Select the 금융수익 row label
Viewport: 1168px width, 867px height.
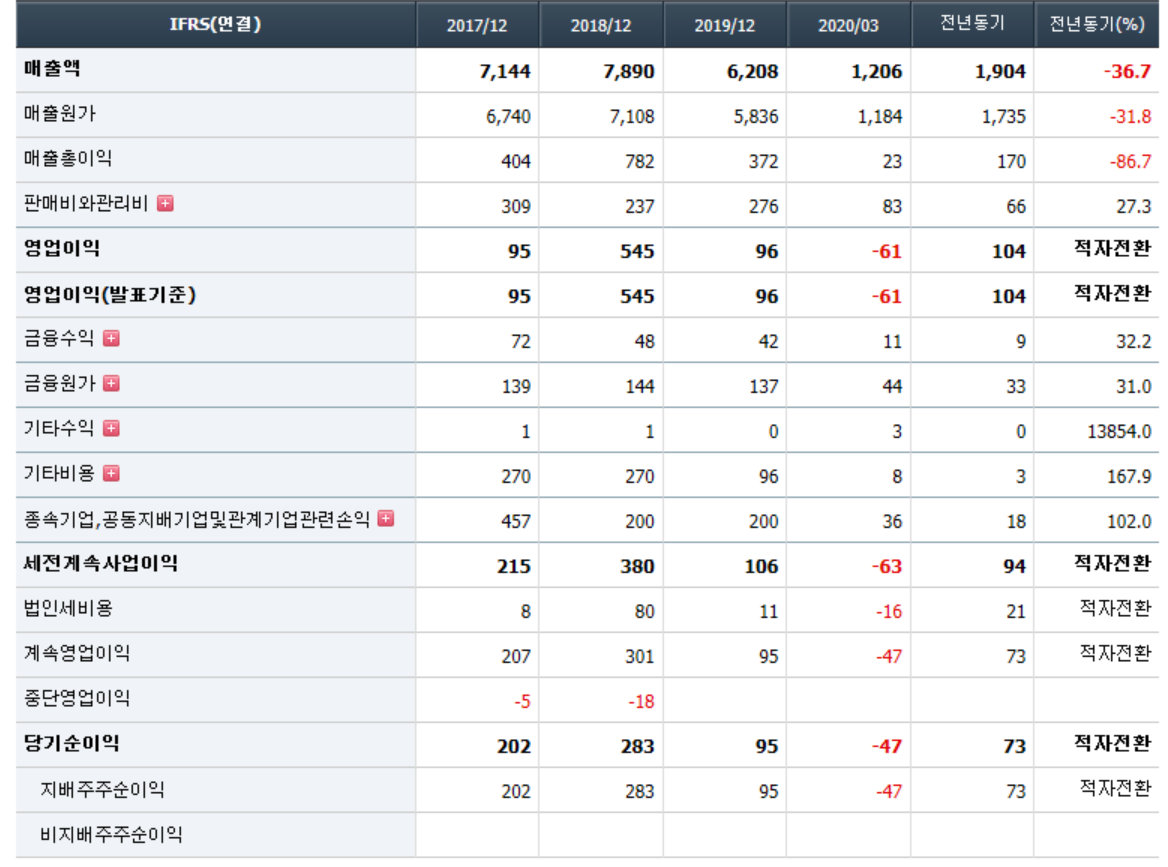(x=59, y=338)
